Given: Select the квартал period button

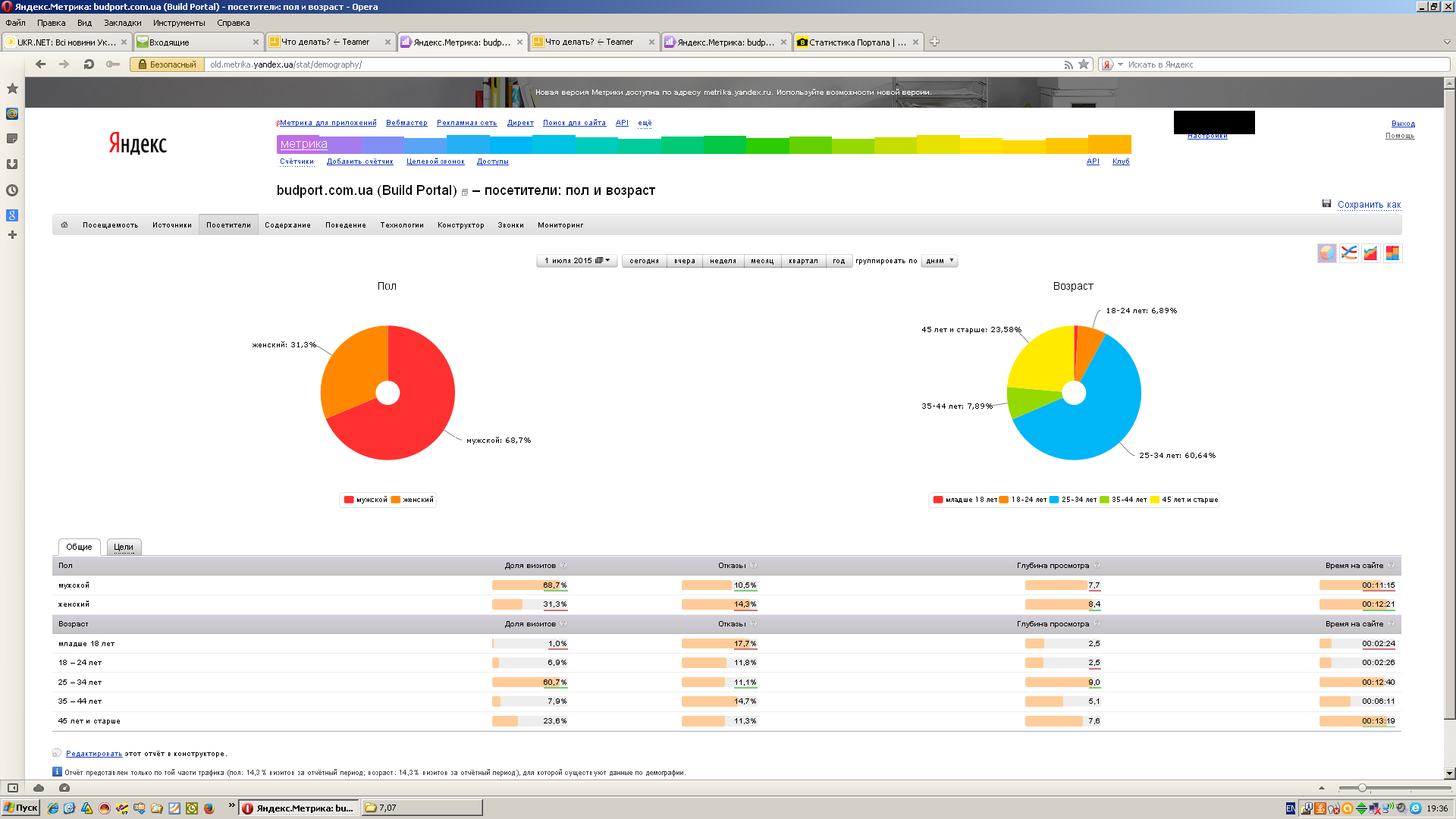Looking at the screenshot, I should 803,261.
